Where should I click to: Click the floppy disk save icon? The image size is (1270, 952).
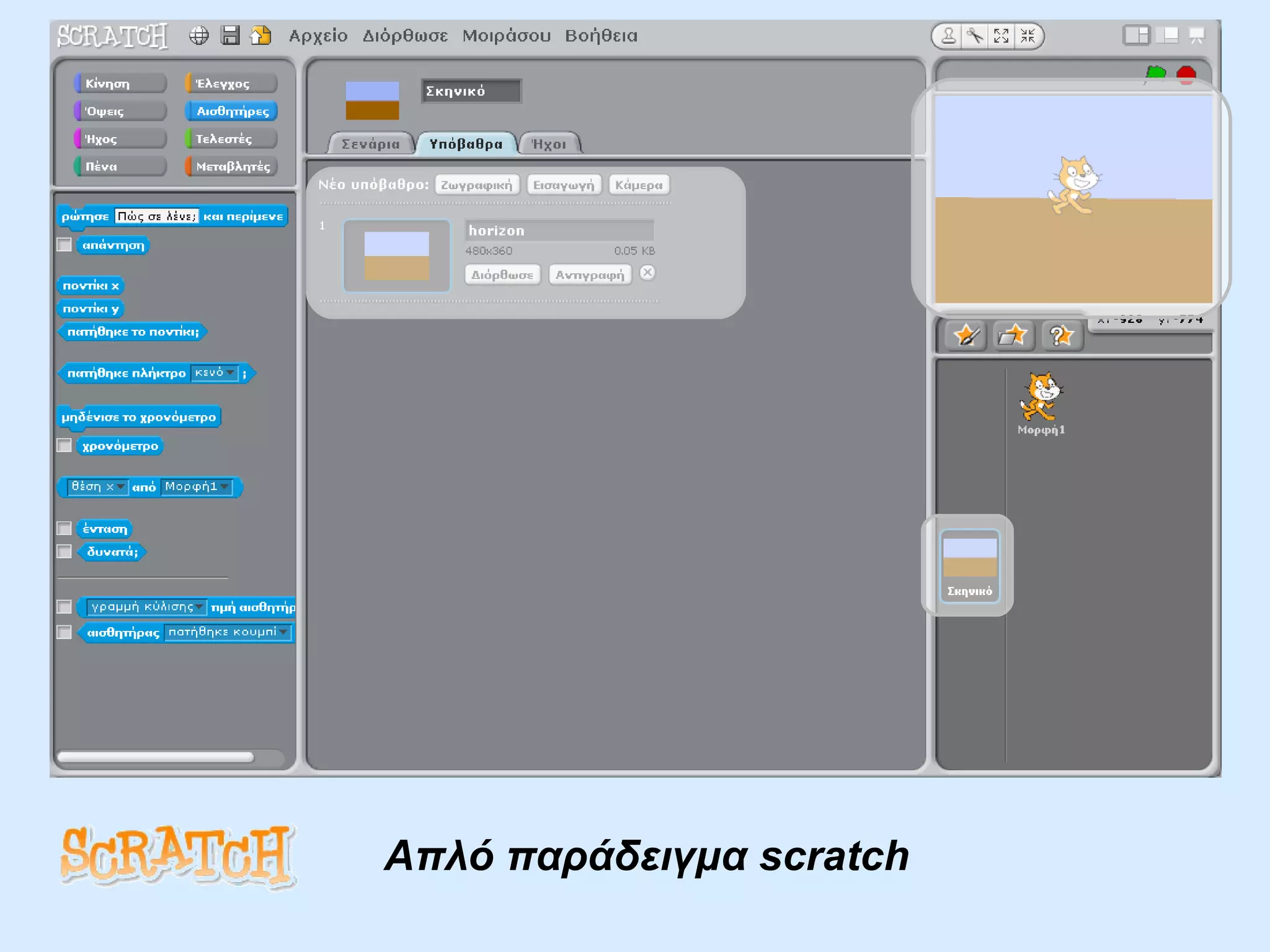pyautogui.click(x=230, y=36)
